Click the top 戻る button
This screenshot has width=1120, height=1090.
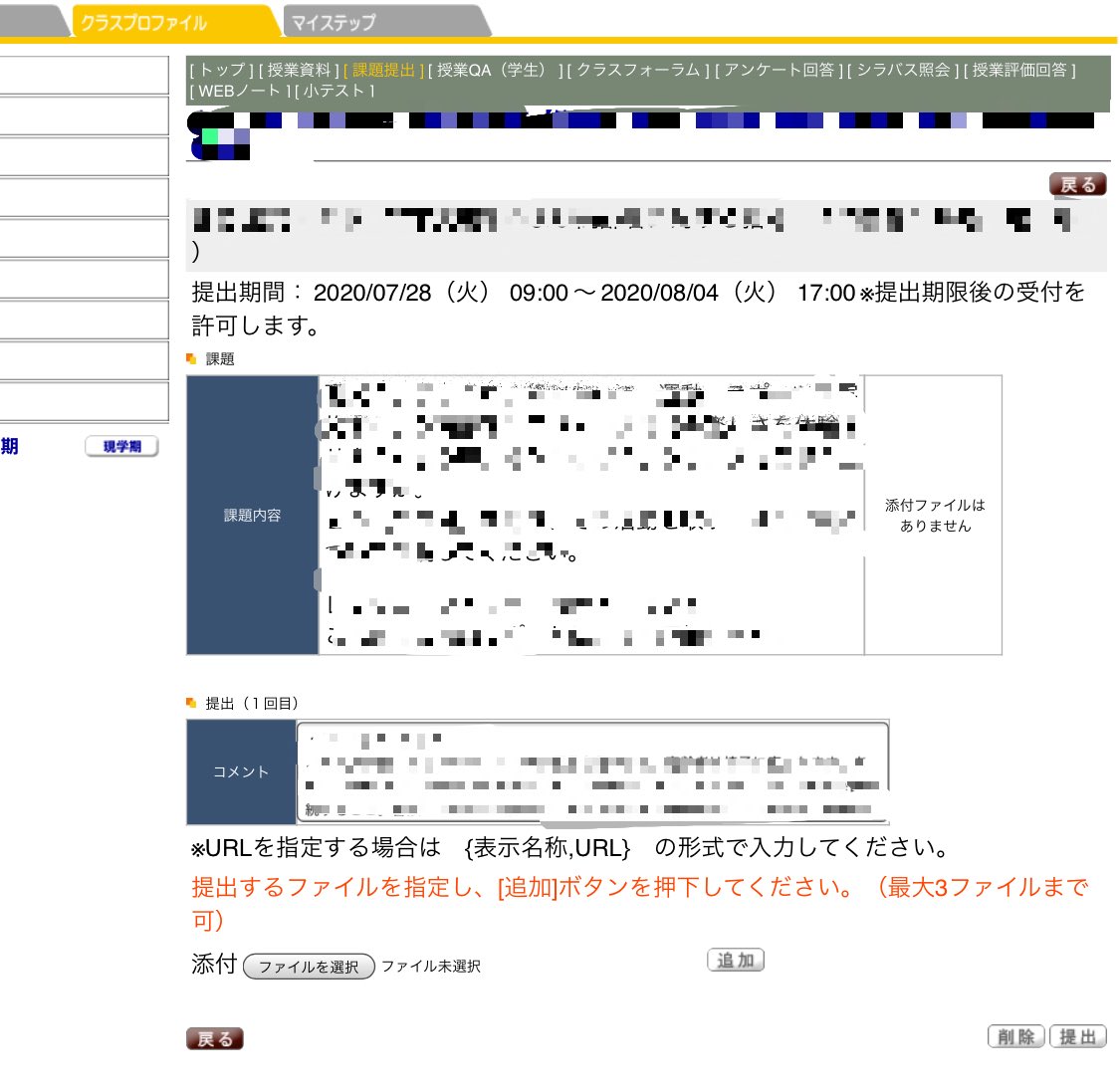[1078, 184]
